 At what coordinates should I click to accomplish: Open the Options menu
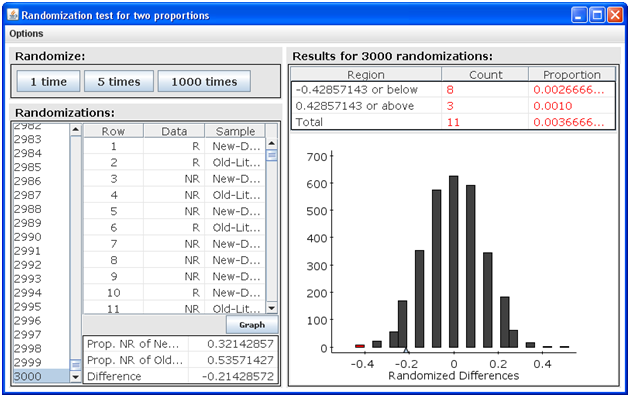coord(27,34)
